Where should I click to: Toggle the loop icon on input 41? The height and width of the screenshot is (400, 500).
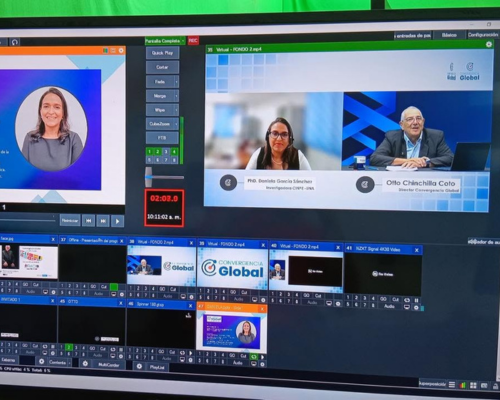point(407,300)
